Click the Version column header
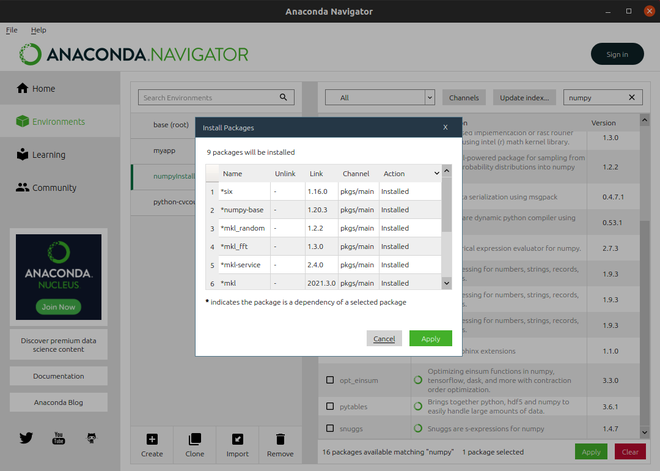660x471 pixels. point(603,123)
